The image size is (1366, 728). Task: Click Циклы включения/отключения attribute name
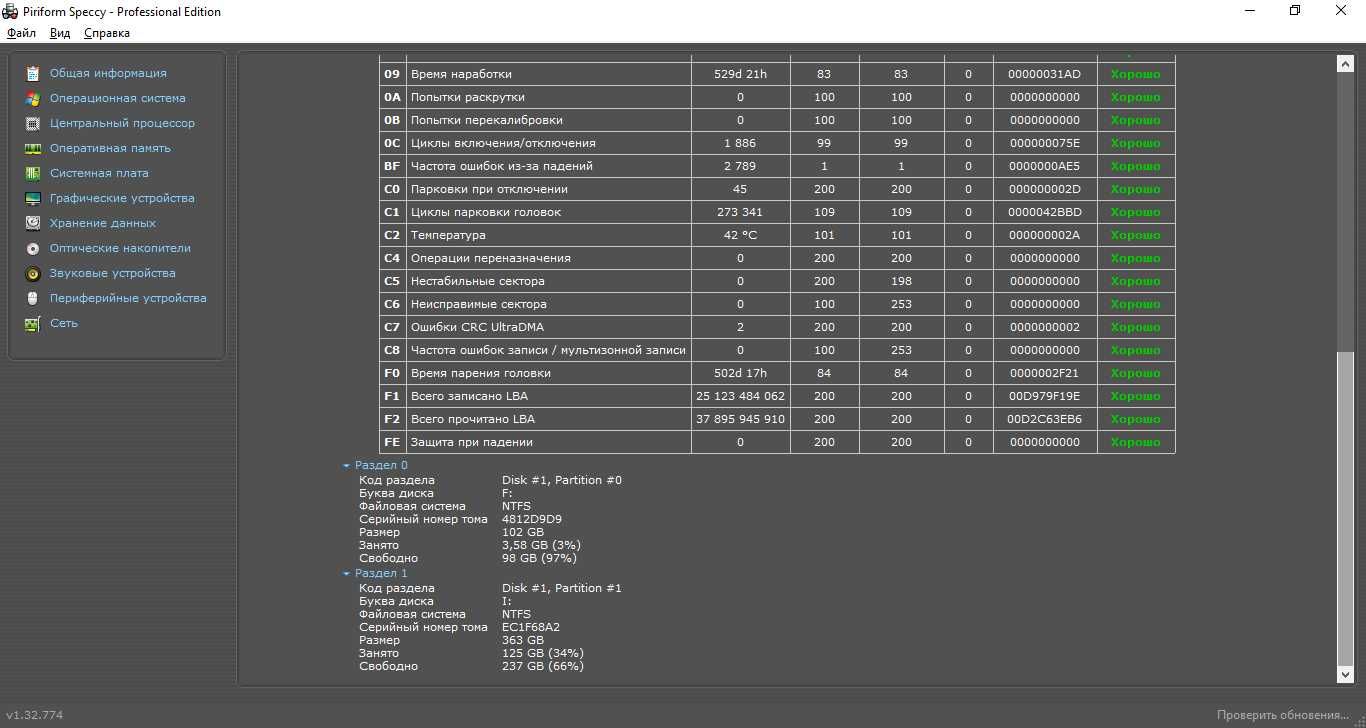pyautogui.click(x=503, y=143)
